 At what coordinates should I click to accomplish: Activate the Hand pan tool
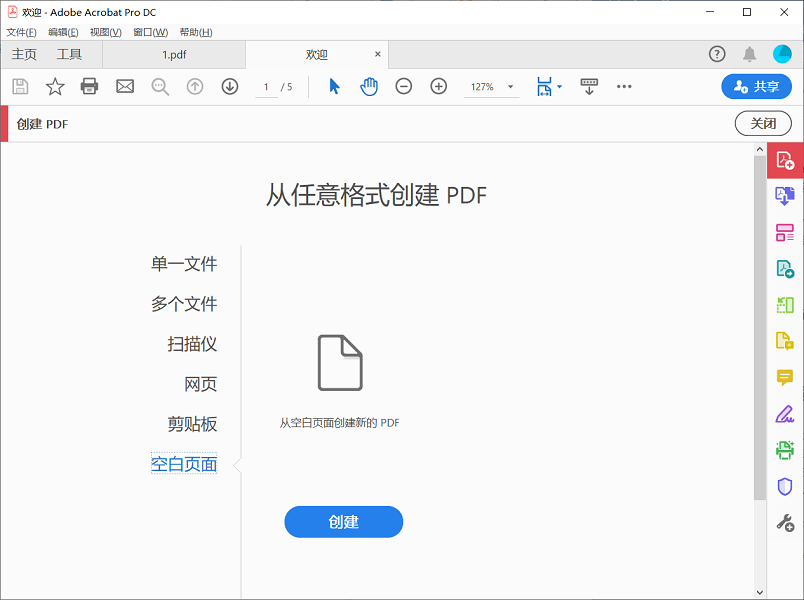tap(369, 86)
